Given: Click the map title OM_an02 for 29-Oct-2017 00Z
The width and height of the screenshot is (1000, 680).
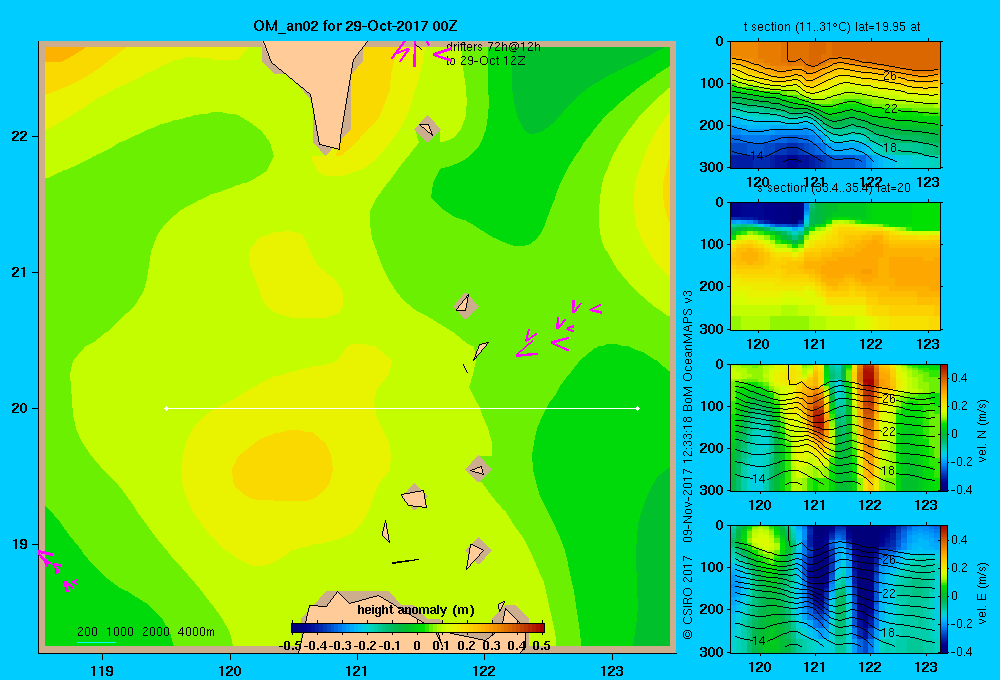Looking at the screenshot, I should [355, 26].
